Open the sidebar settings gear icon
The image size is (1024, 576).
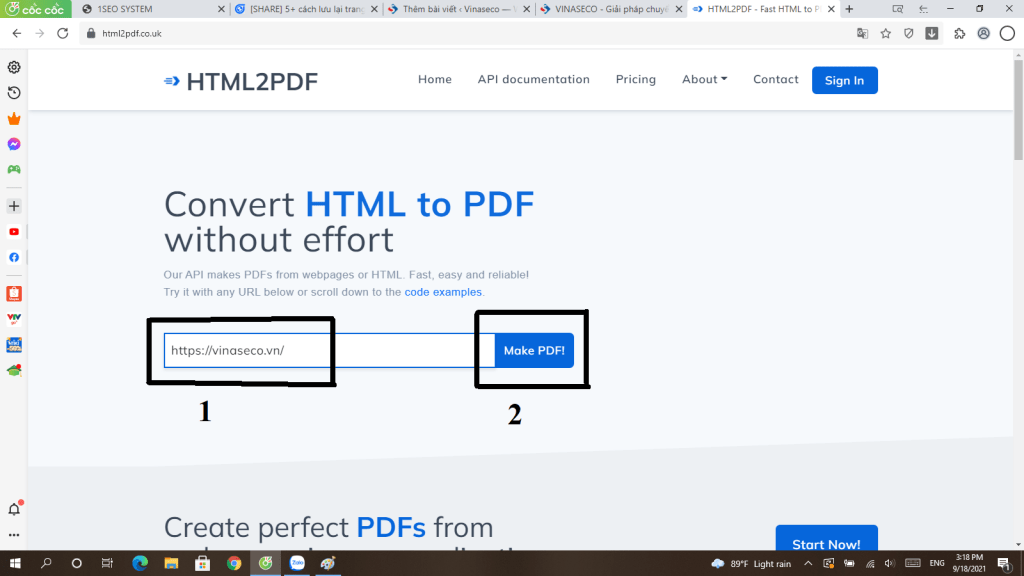14,67
